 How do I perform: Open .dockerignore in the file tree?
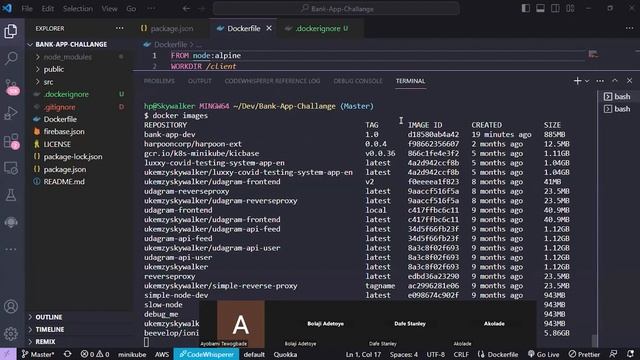click(66, 94)
